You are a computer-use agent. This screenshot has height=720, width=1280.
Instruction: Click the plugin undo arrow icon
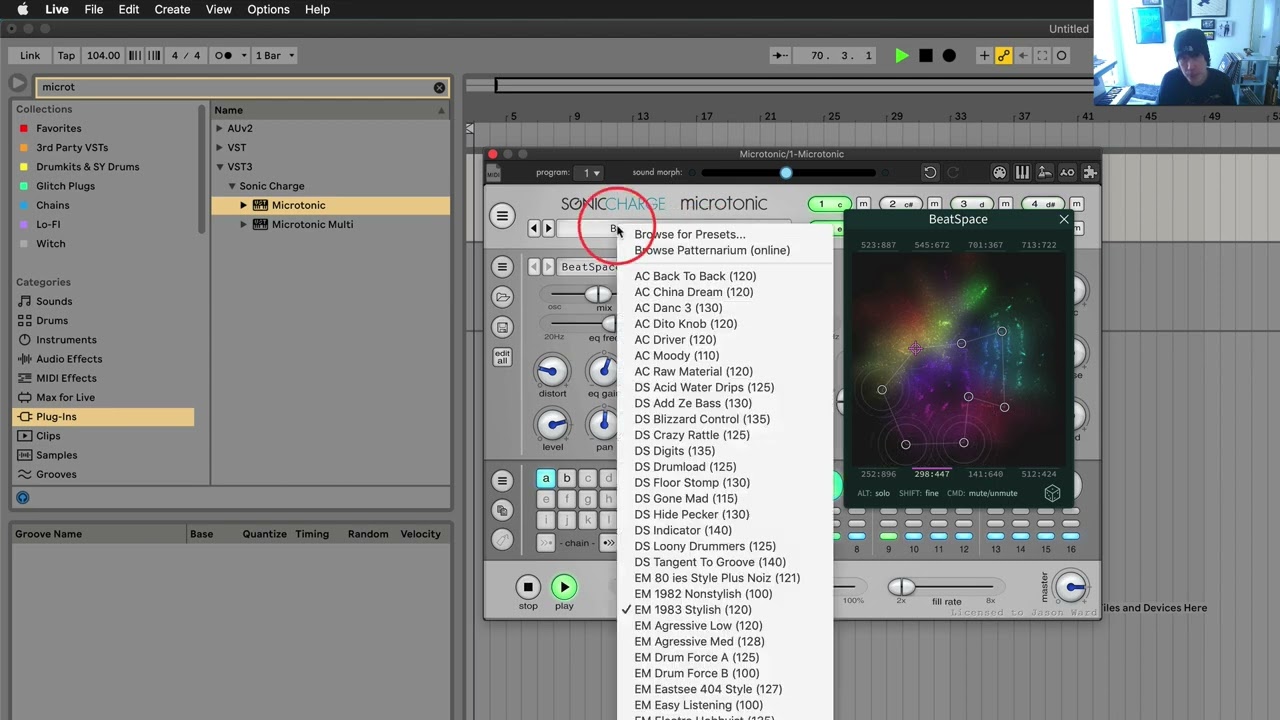coord(930,173)
